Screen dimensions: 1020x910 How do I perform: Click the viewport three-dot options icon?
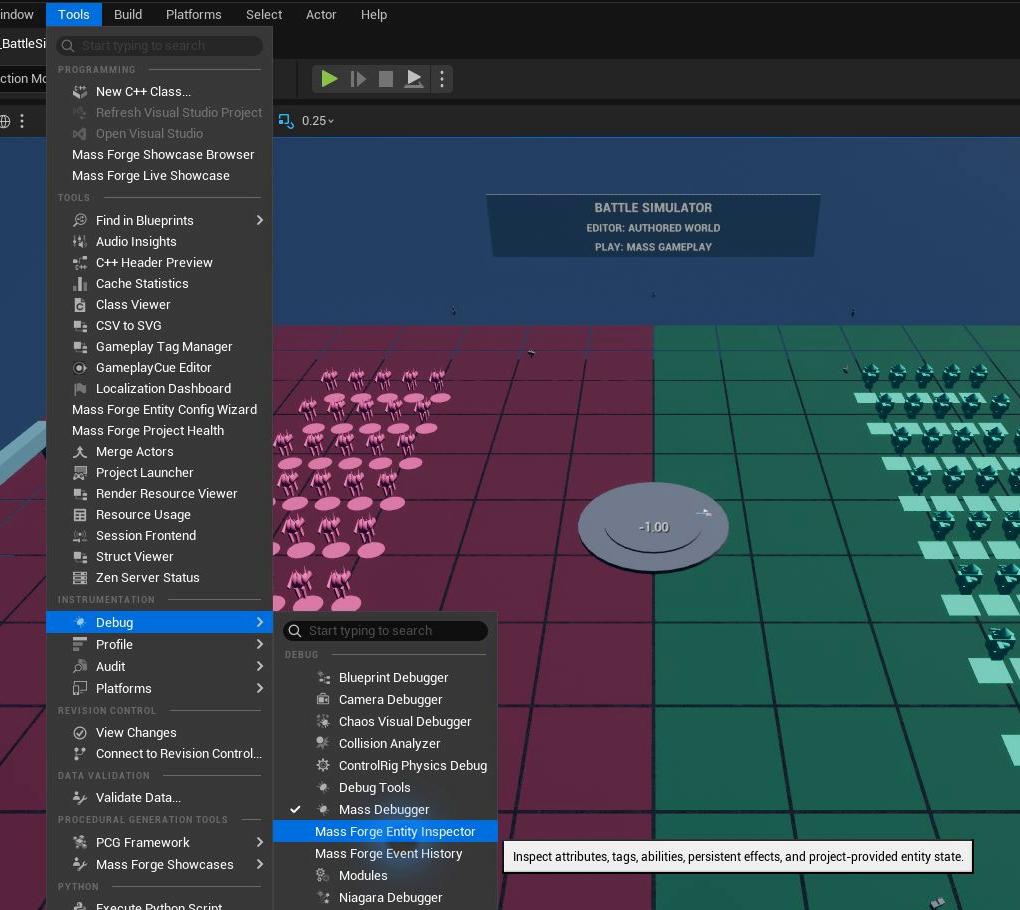click(x=22, y=121)
